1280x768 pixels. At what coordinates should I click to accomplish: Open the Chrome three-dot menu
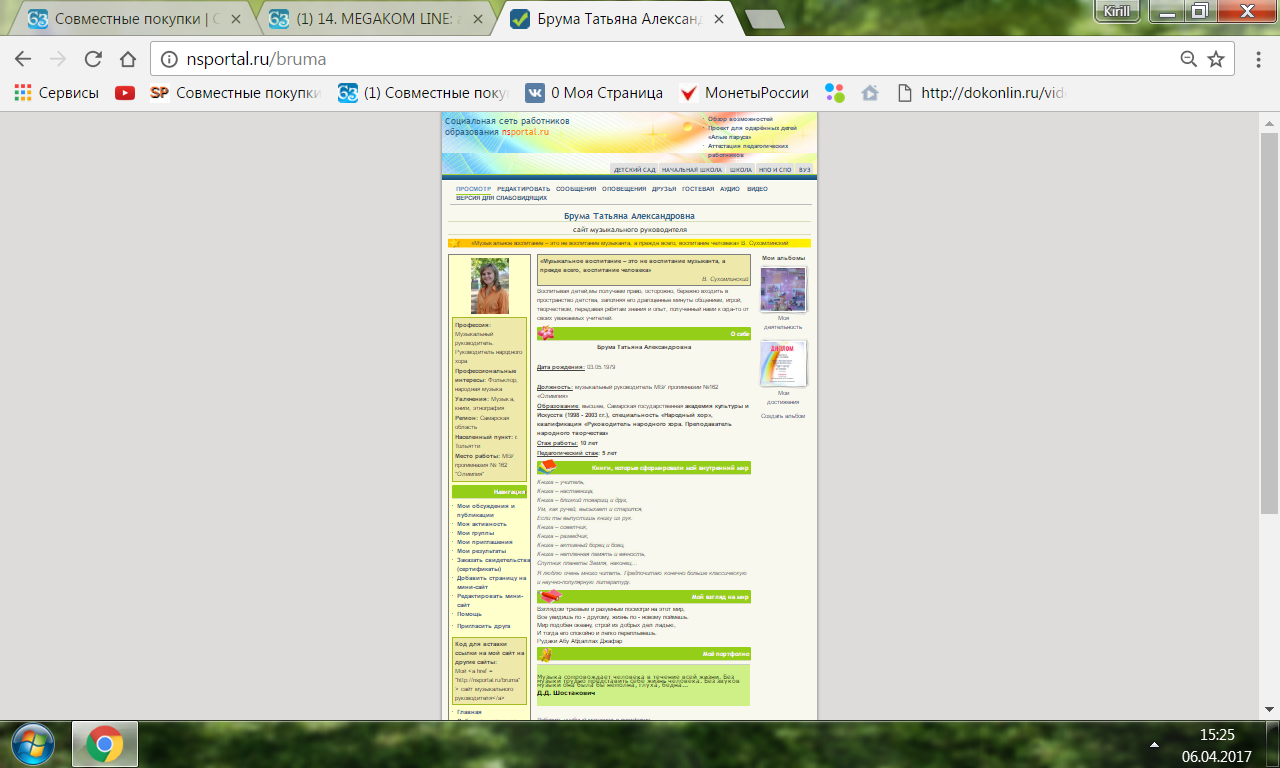pyautogui.click(x=1256, y=59)
